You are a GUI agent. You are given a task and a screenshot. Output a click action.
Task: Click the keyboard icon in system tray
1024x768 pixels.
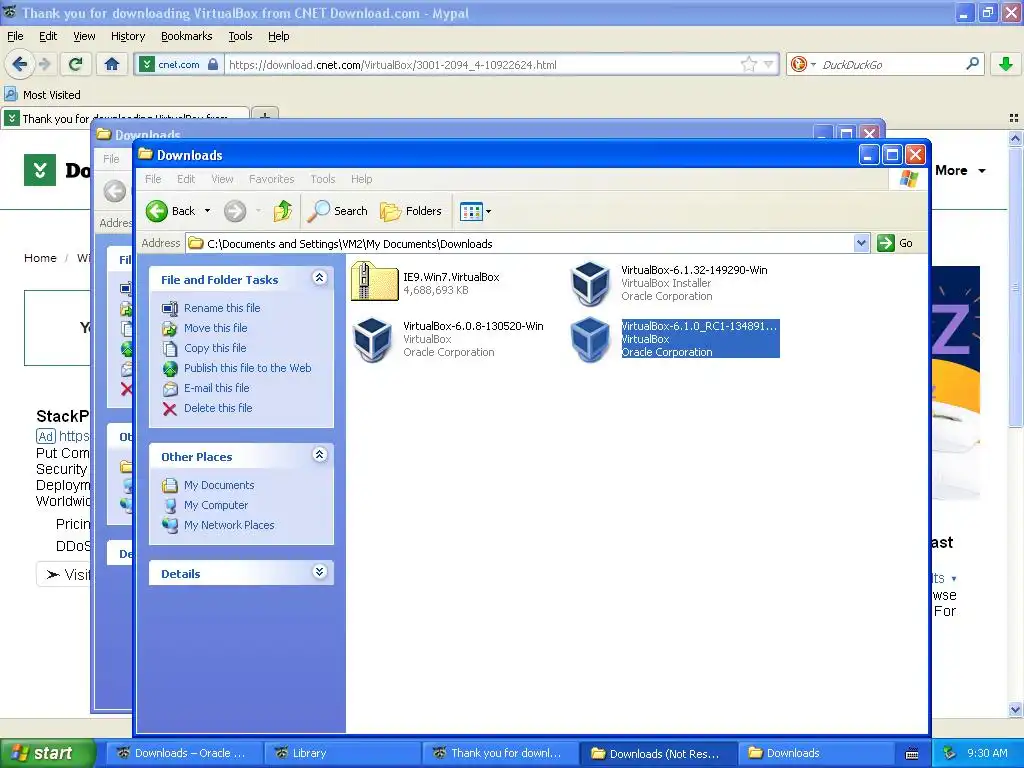pyautogui.click(x=912, y=754)
